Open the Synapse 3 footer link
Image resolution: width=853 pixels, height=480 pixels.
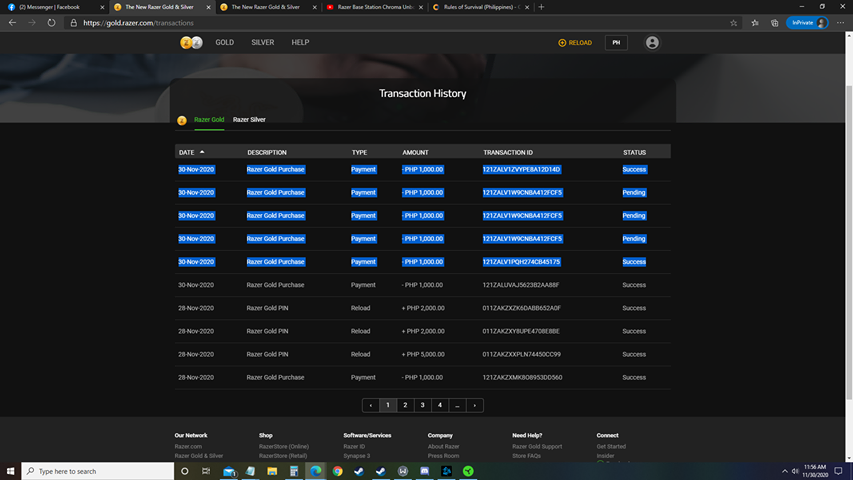click(356, 456)
